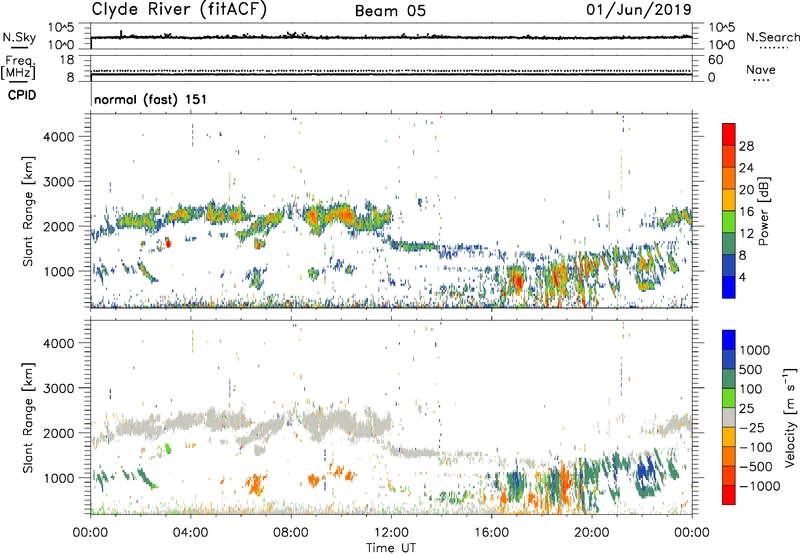
Task: Click the 08:00 time axis label
Action: tap(291, 533)
